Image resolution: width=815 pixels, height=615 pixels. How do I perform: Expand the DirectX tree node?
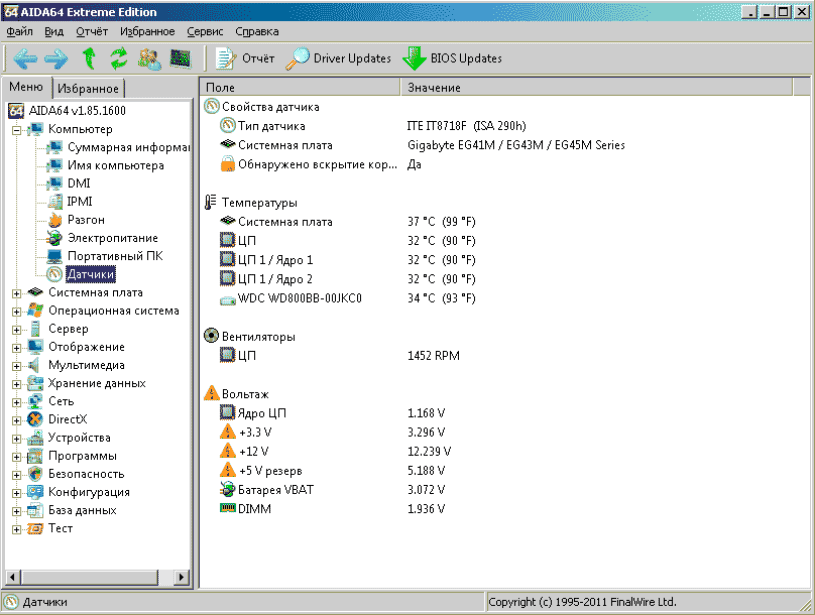point(17,420)
